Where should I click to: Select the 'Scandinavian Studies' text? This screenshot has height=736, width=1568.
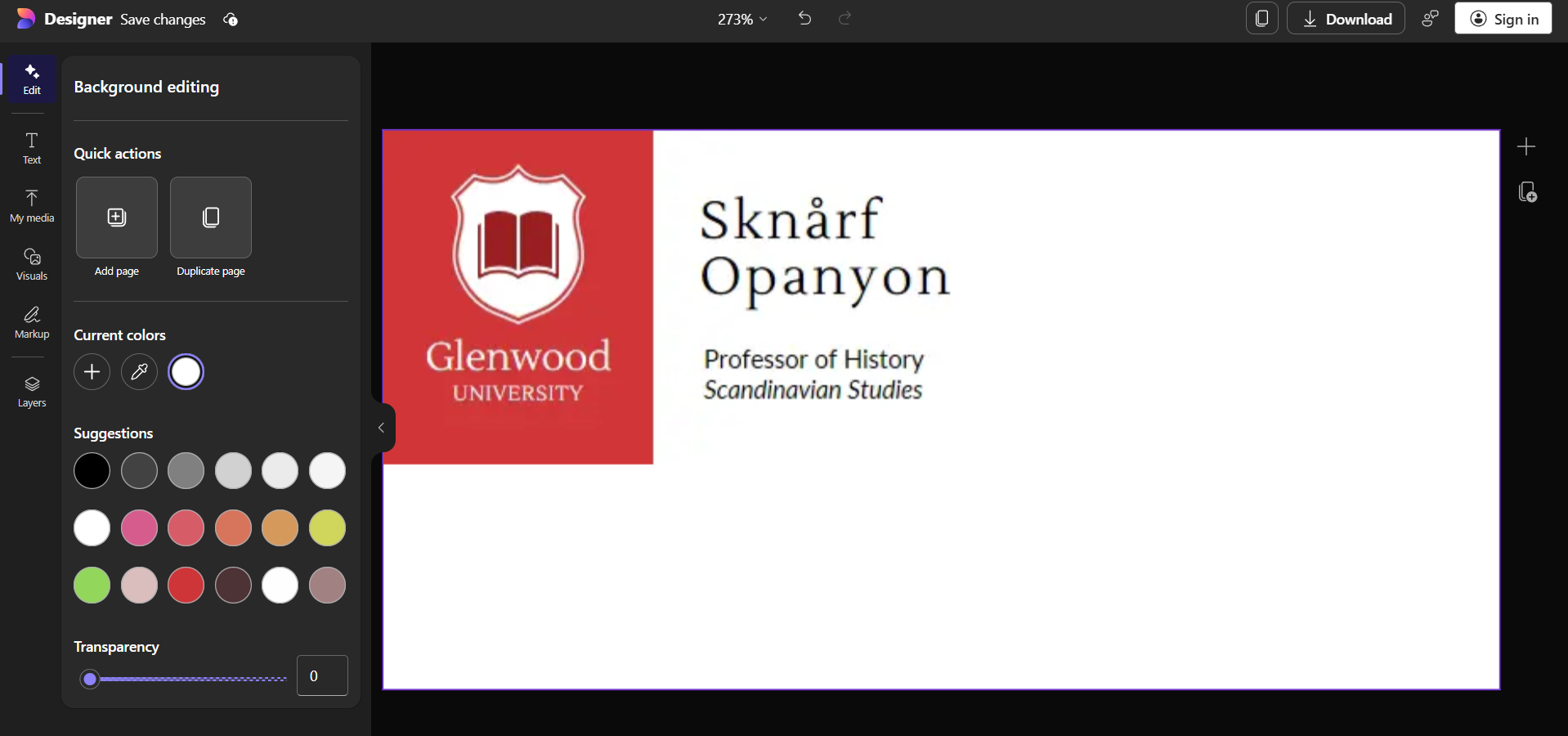tap(813, 389)
